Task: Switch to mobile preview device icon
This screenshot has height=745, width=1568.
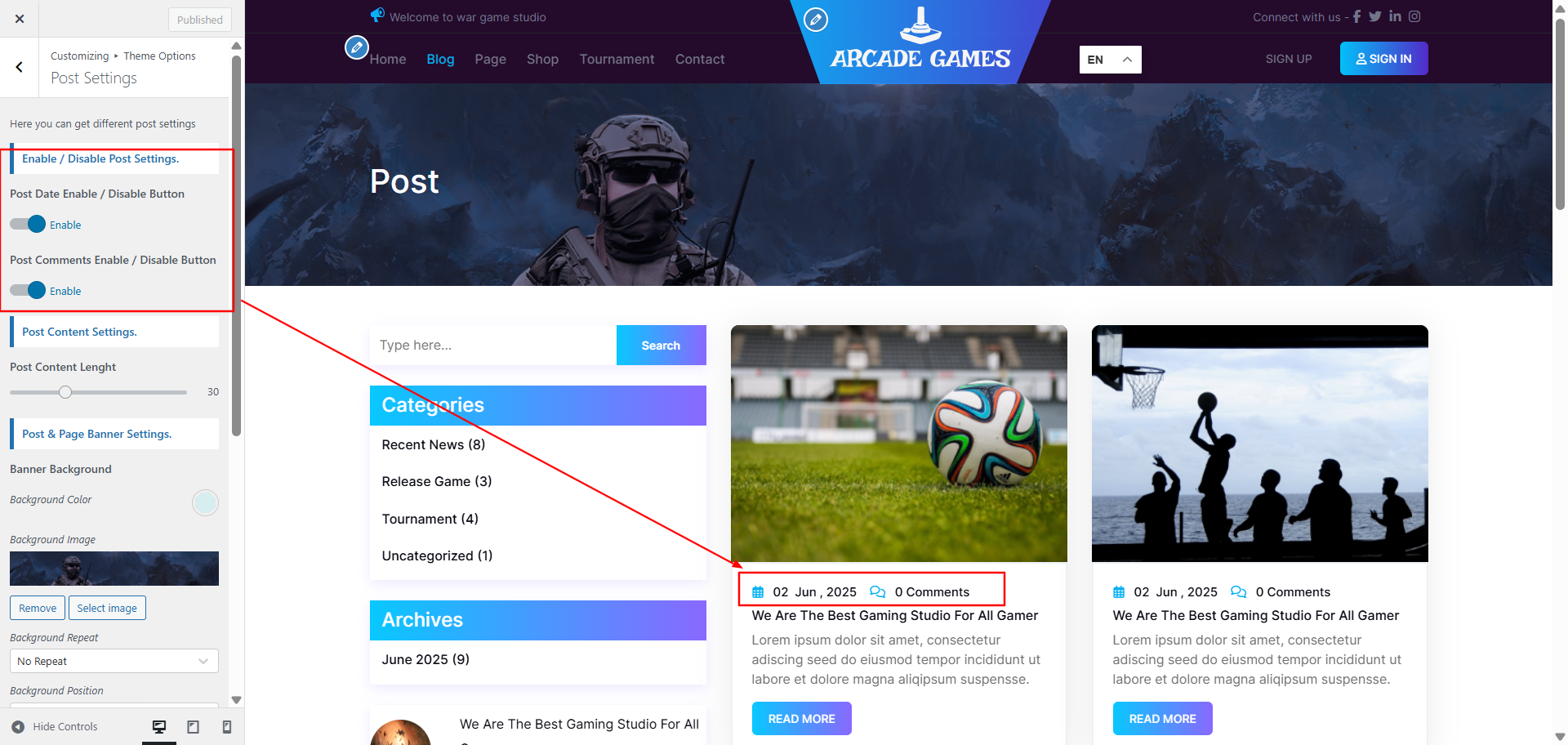Action: click(227, 726)
